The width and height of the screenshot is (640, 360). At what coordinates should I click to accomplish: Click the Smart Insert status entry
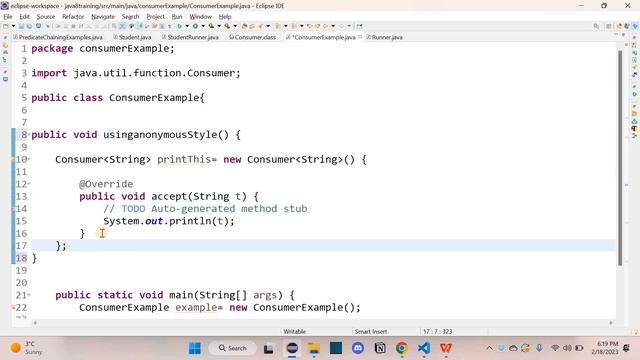click(371, 331)
